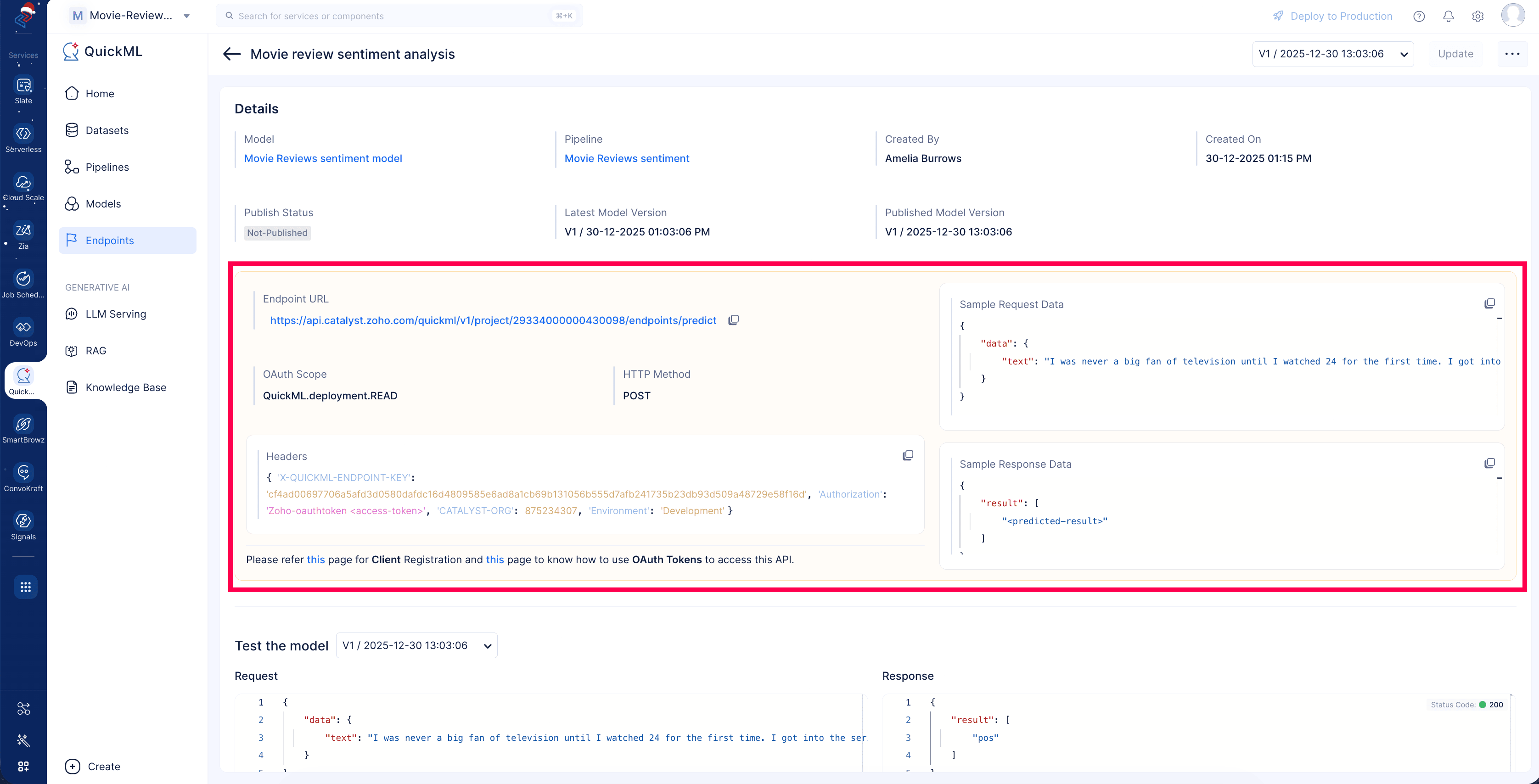Open the OAuth Tokens 'this' link
1539x784 pixels.
click(494, 560)
